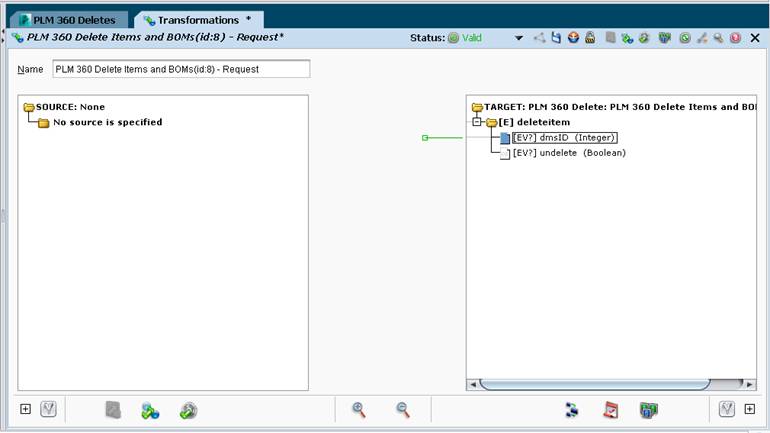The height and width of the screenshot is (433, 770).
Task: Click the green-blue blocks icon in bottom toolbar
Action: pyautogui.click(x=150, y=410)
